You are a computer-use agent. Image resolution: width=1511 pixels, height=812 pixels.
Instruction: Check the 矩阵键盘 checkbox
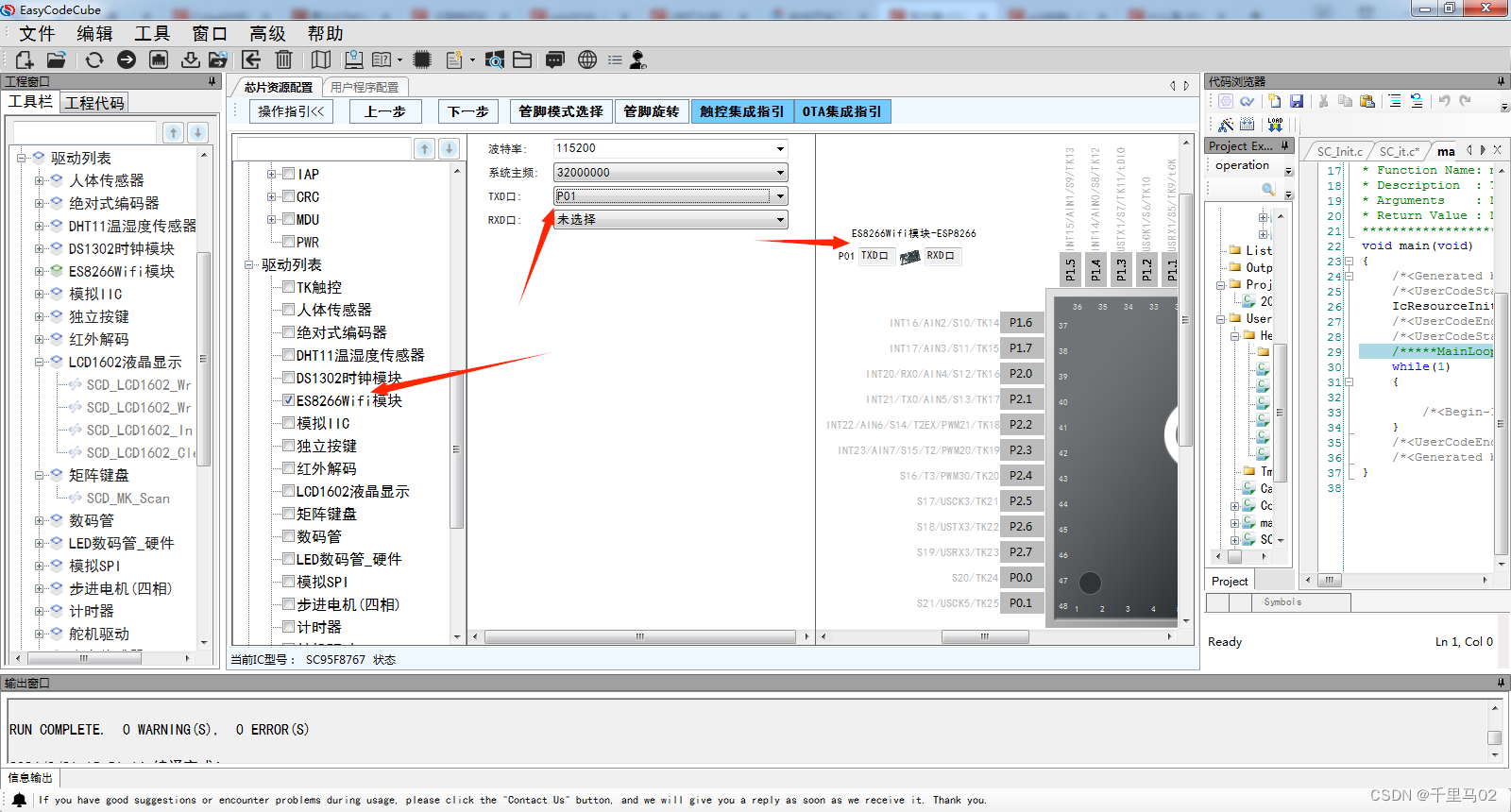[289, 513]
